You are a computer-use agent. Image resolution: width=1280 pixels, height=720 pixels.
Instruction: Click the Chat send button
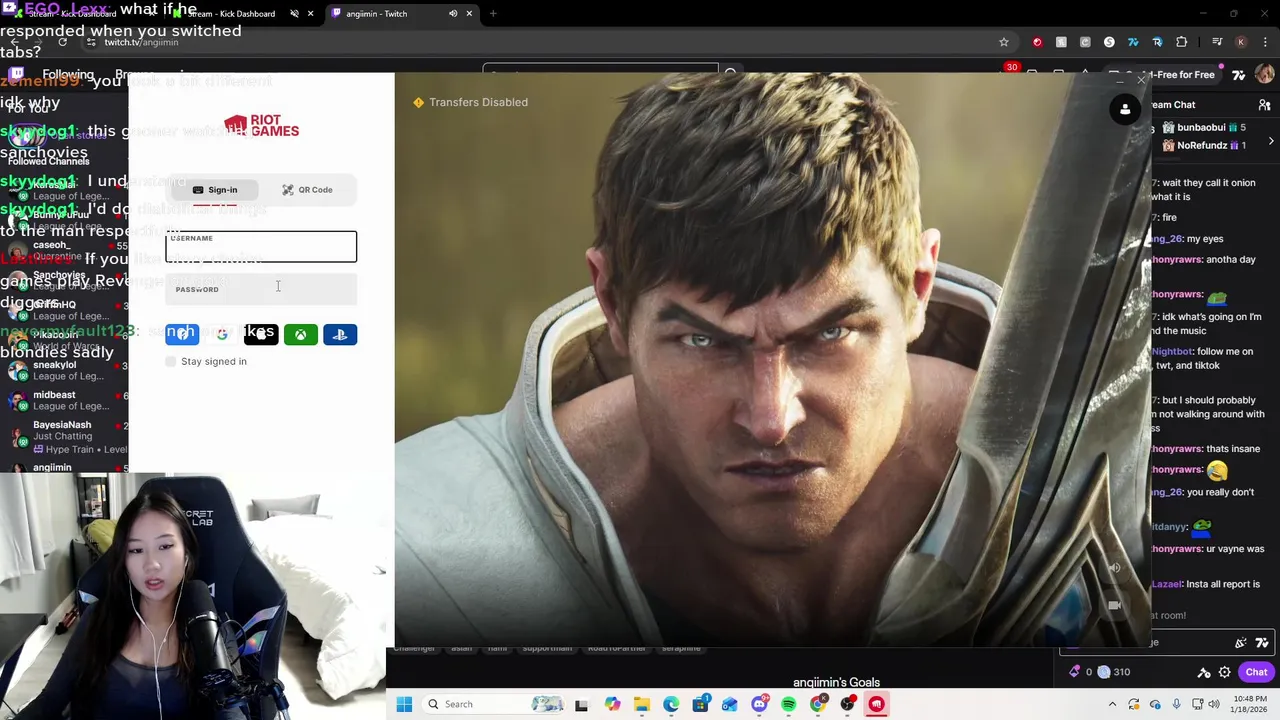pyautogui.click(x=1257, y=672)
